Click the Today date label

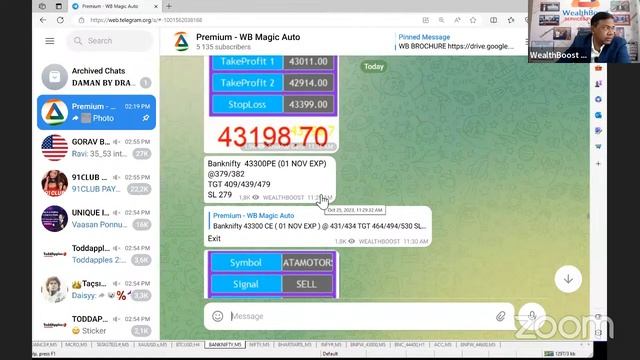click(x=374, y=67)
